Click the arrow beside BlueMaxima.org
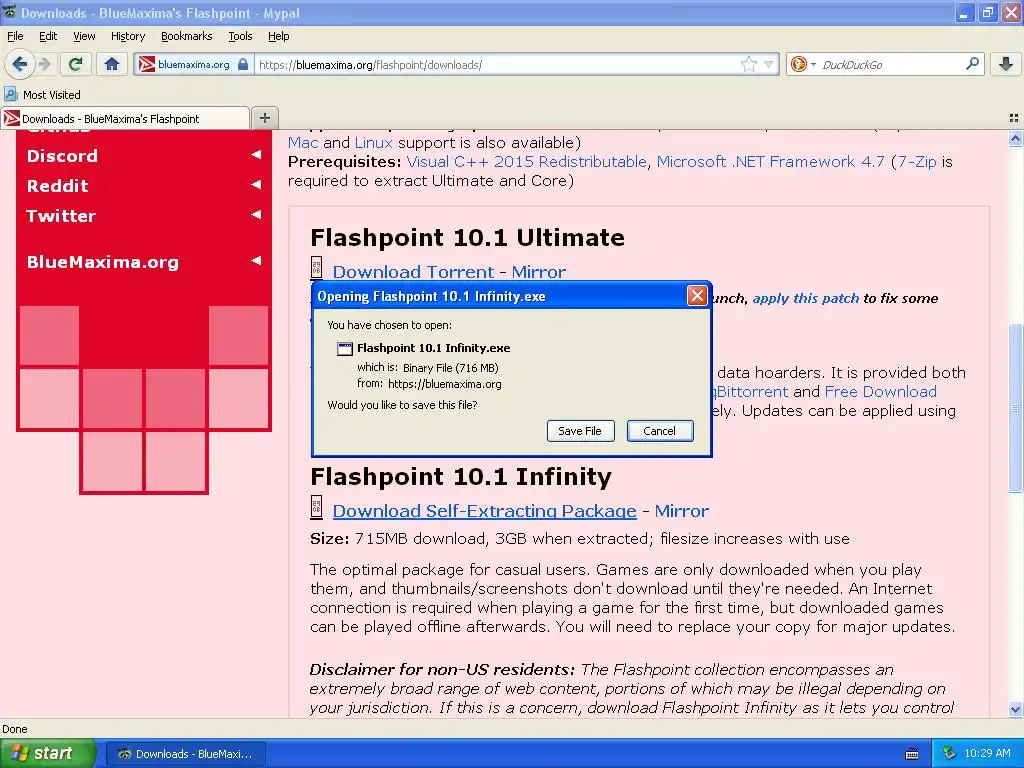This screenshot has height=768, width=1024. coord(256,261)
